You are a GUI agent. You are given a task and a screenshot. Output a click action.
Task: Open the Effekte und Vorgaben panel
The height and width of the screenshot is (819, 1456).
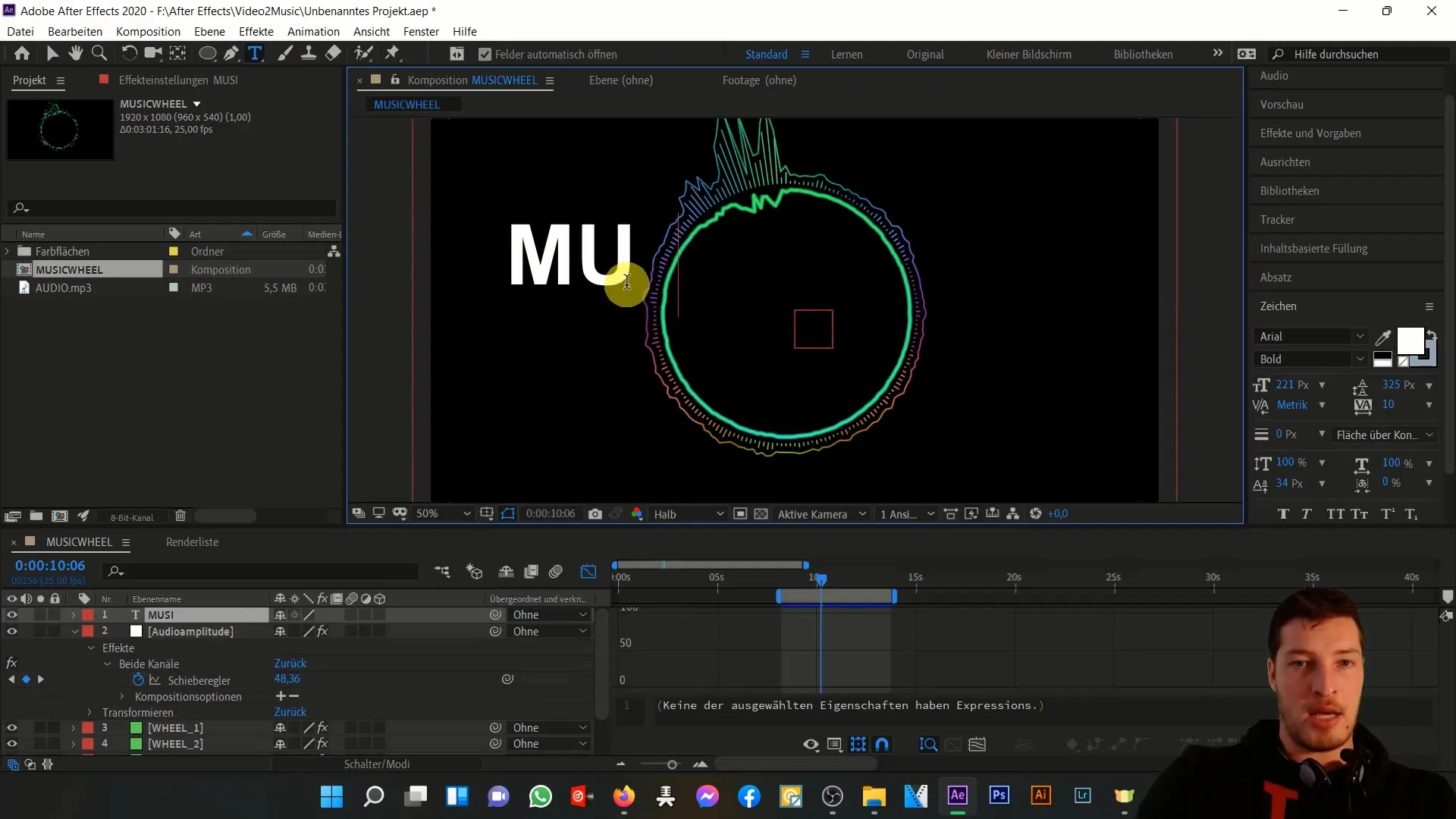coord(1310,133)
